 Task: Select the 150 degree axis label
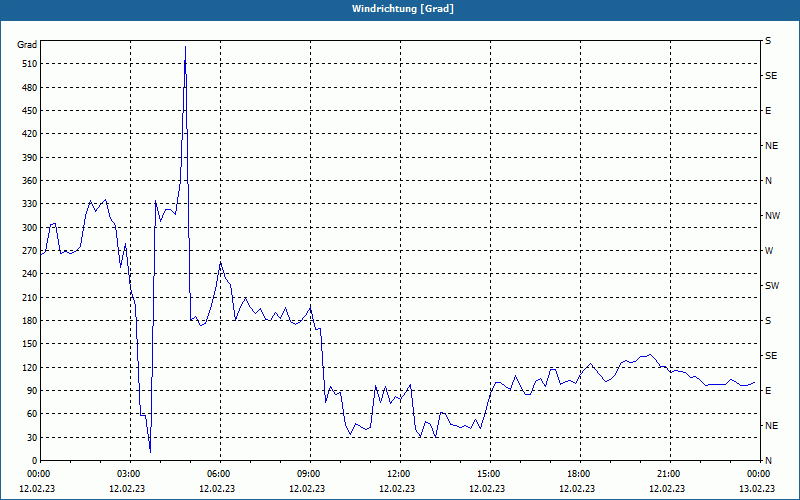coord(30,344)
